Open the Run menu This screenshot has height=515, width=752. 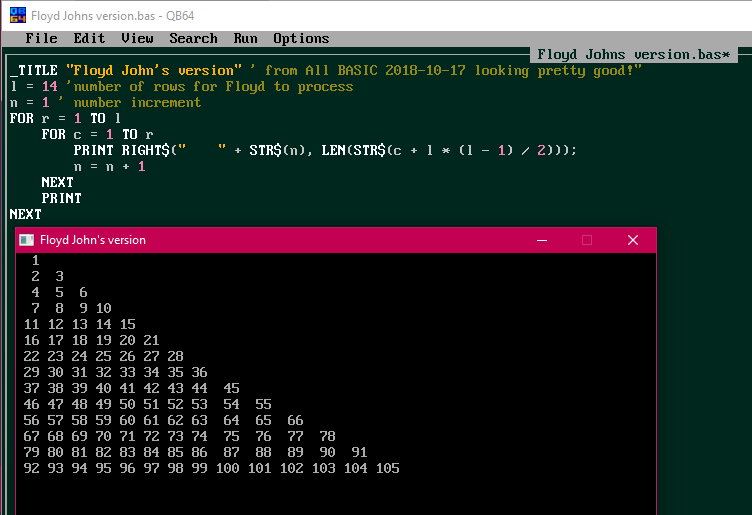[x=245, y=38]
